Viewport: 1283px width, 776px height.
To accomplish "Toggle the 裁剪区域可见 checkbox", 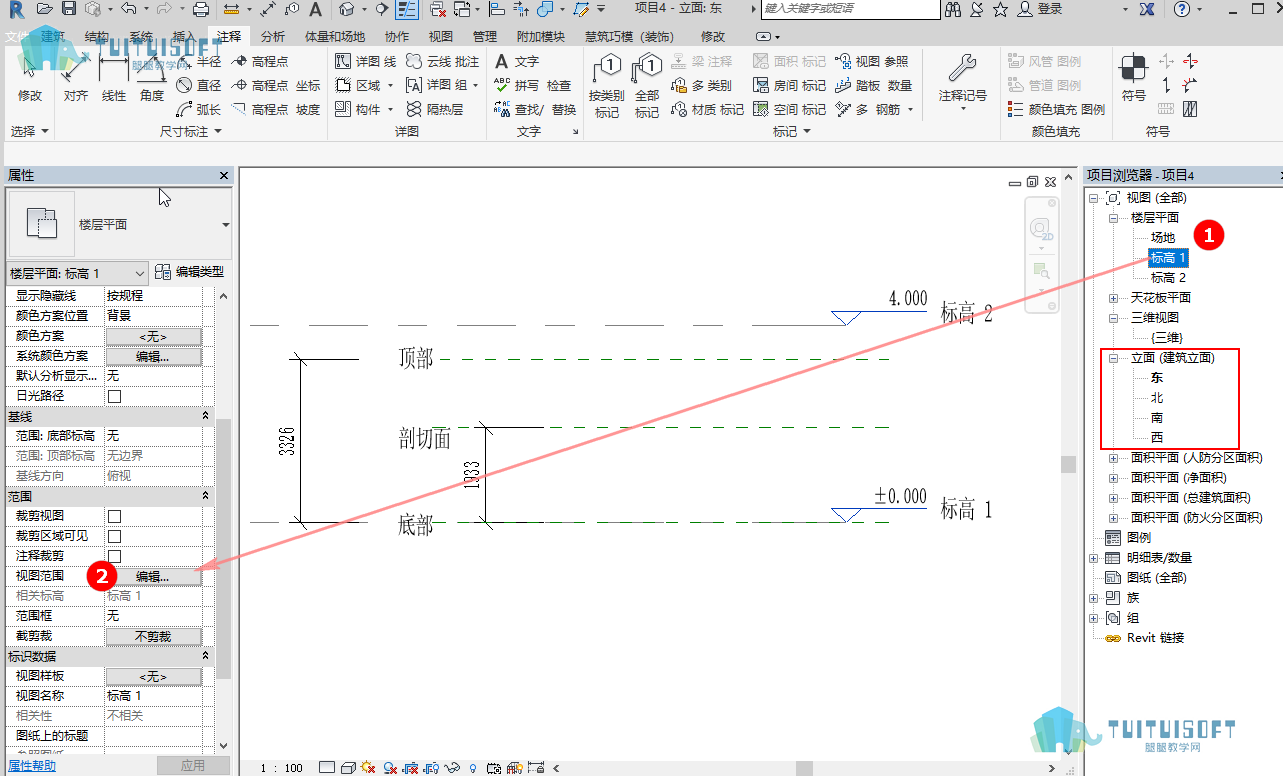I will pyautogui.click(x=115, y=536).
